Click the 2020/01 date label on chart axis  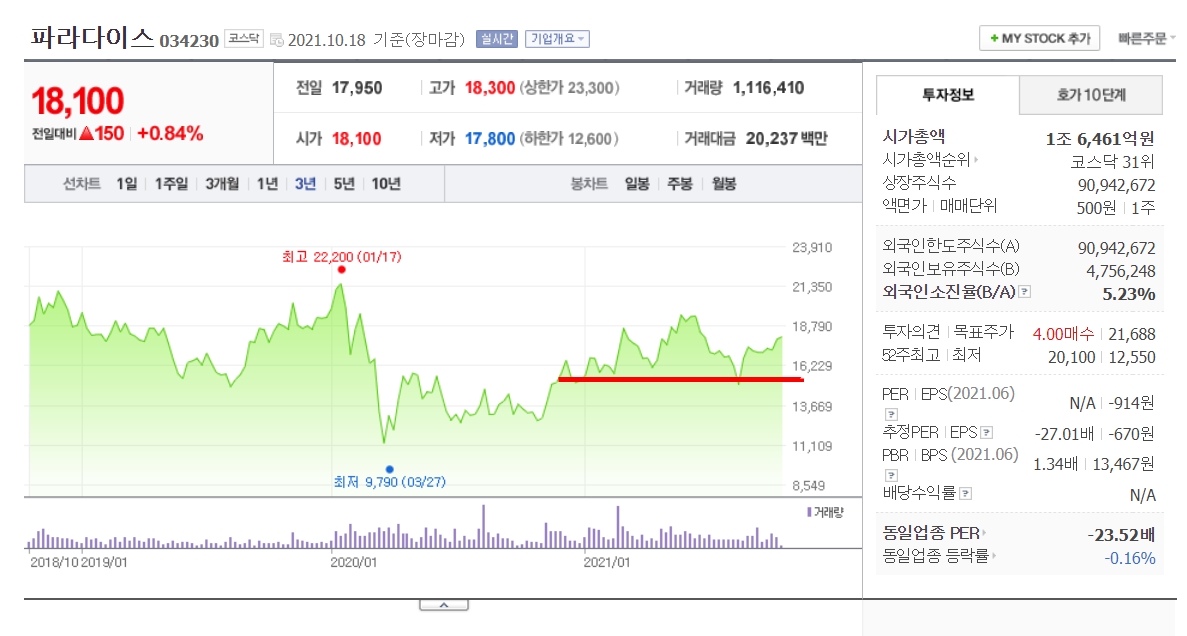pyautogui.click(x=354, y=563)
